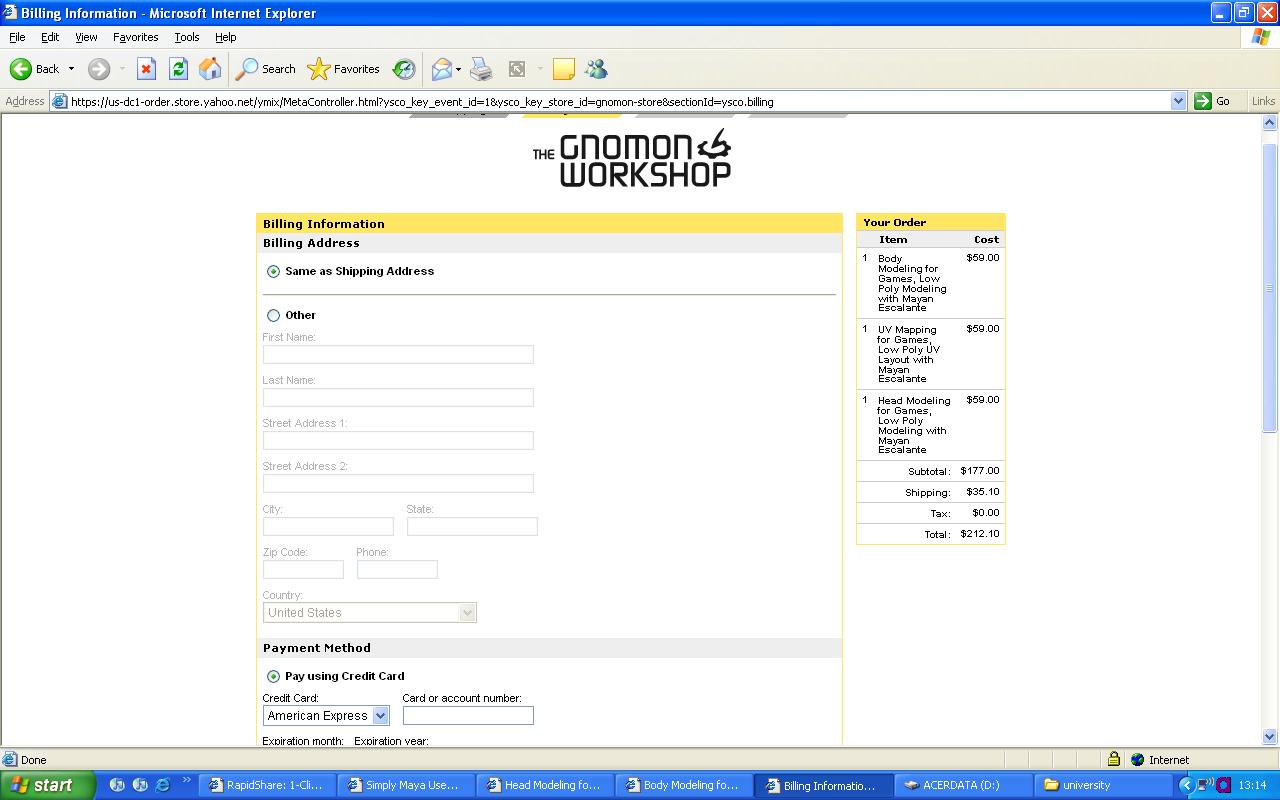The image size is (1280, 800).
Task: Expand the quick launch chevron
Action: pos(186,781)
